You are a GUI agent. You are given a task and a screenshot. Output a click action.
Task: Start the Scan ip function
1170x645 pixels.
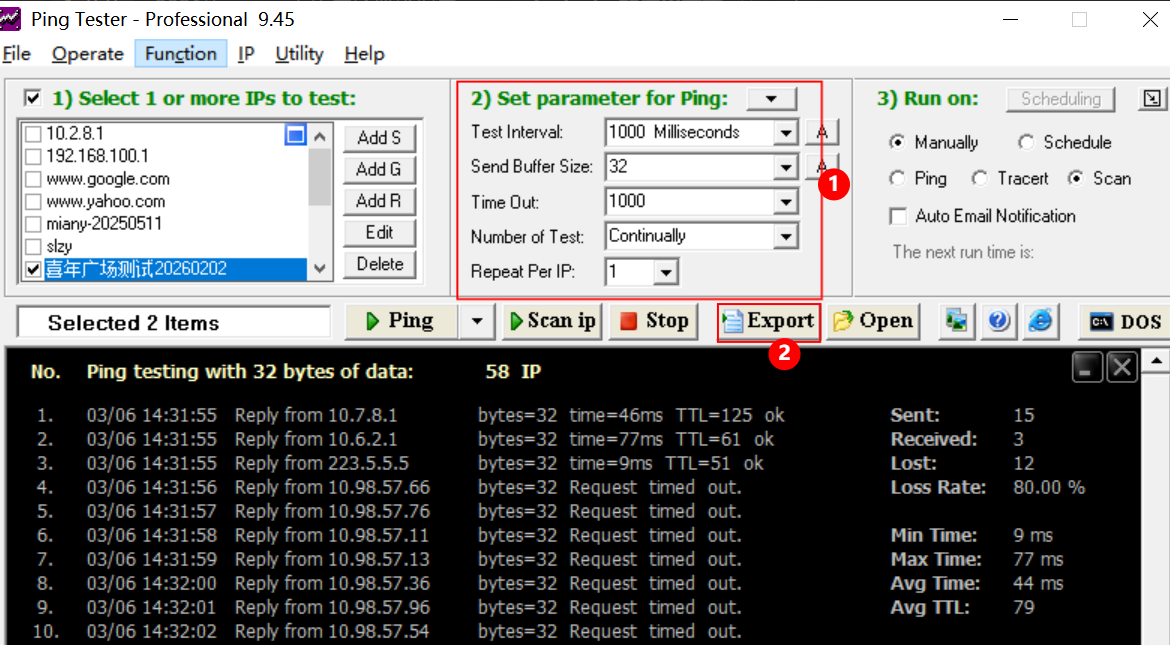pos(552,321)
